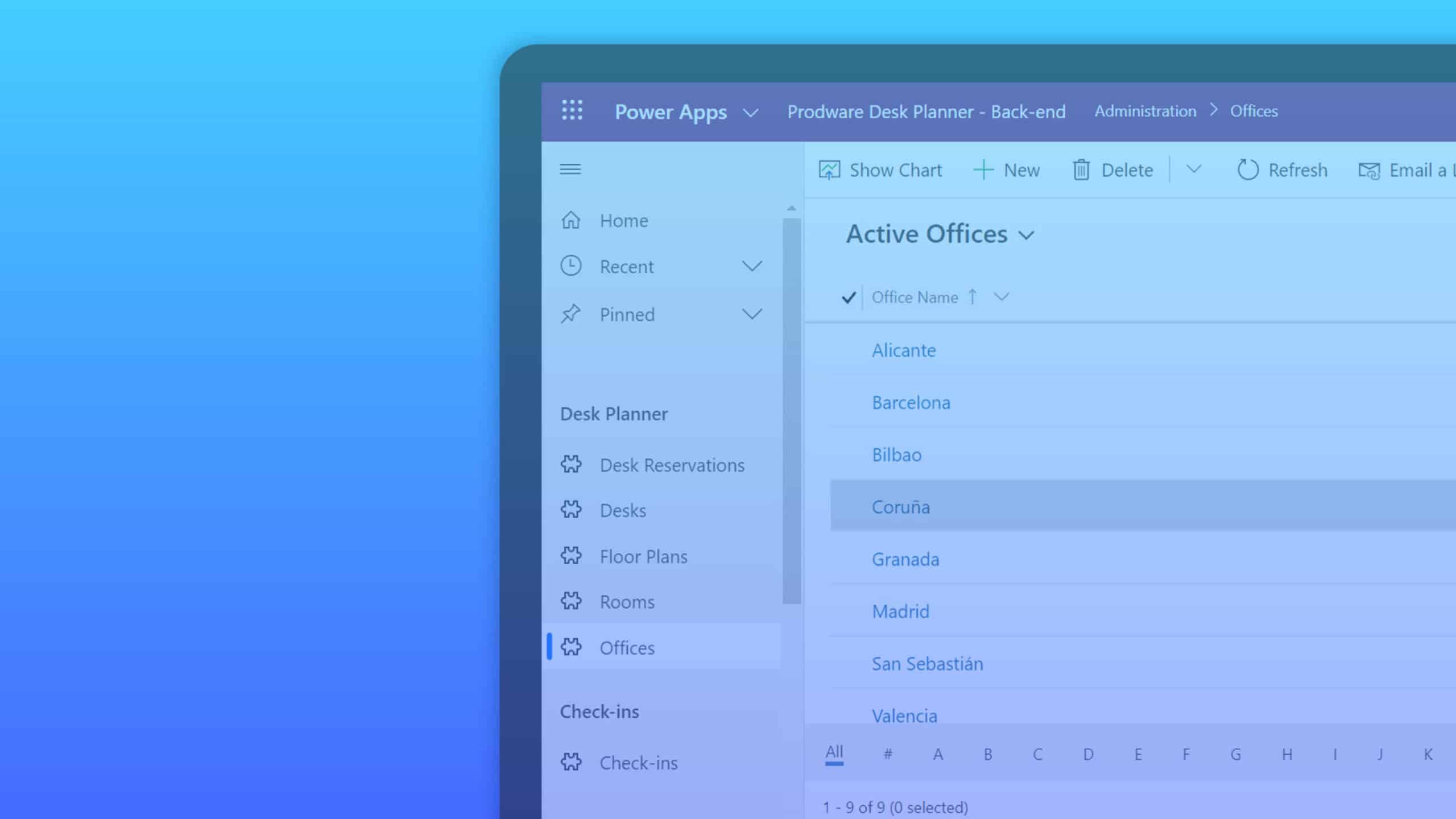The width and height of the screenshot is (1456, 819).
Task: Click the Show Chart icon
Action: point(829,169)
